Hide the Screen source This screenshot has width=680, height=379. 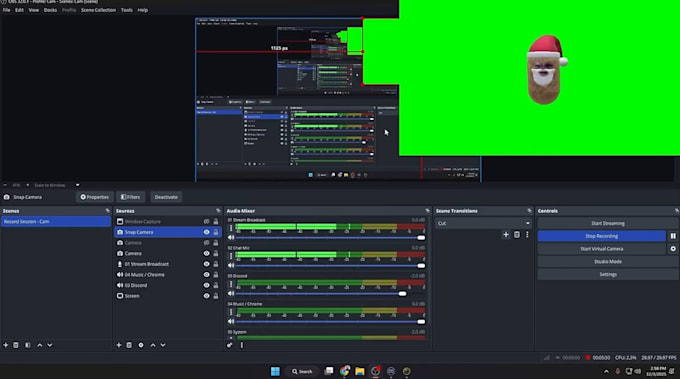click(x=206, y=296)
